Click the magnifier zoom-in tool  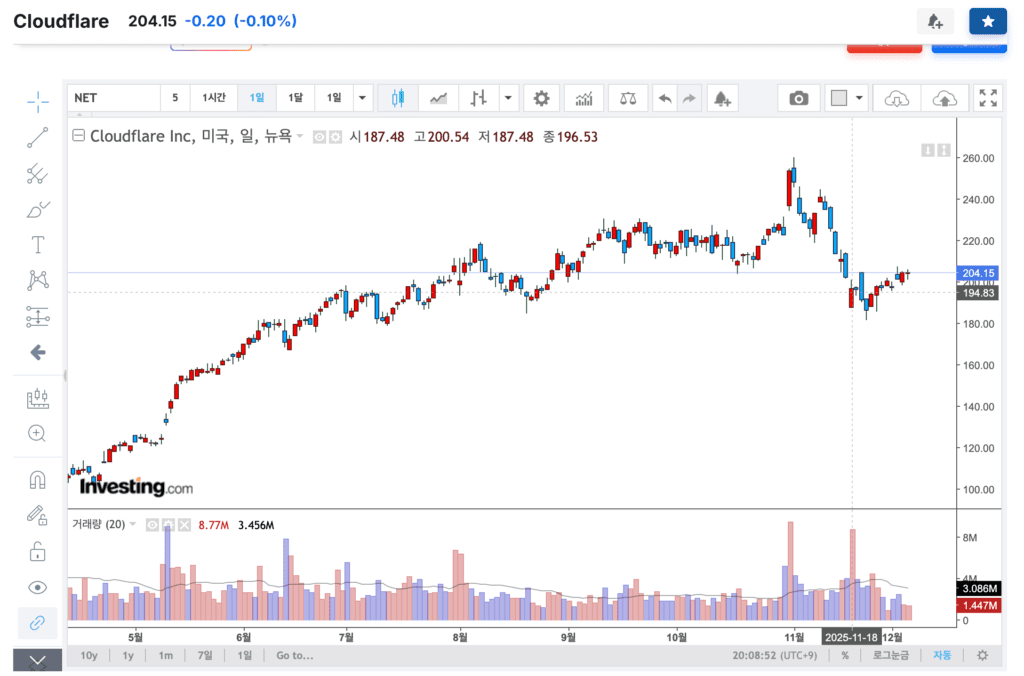pos(38,433)
